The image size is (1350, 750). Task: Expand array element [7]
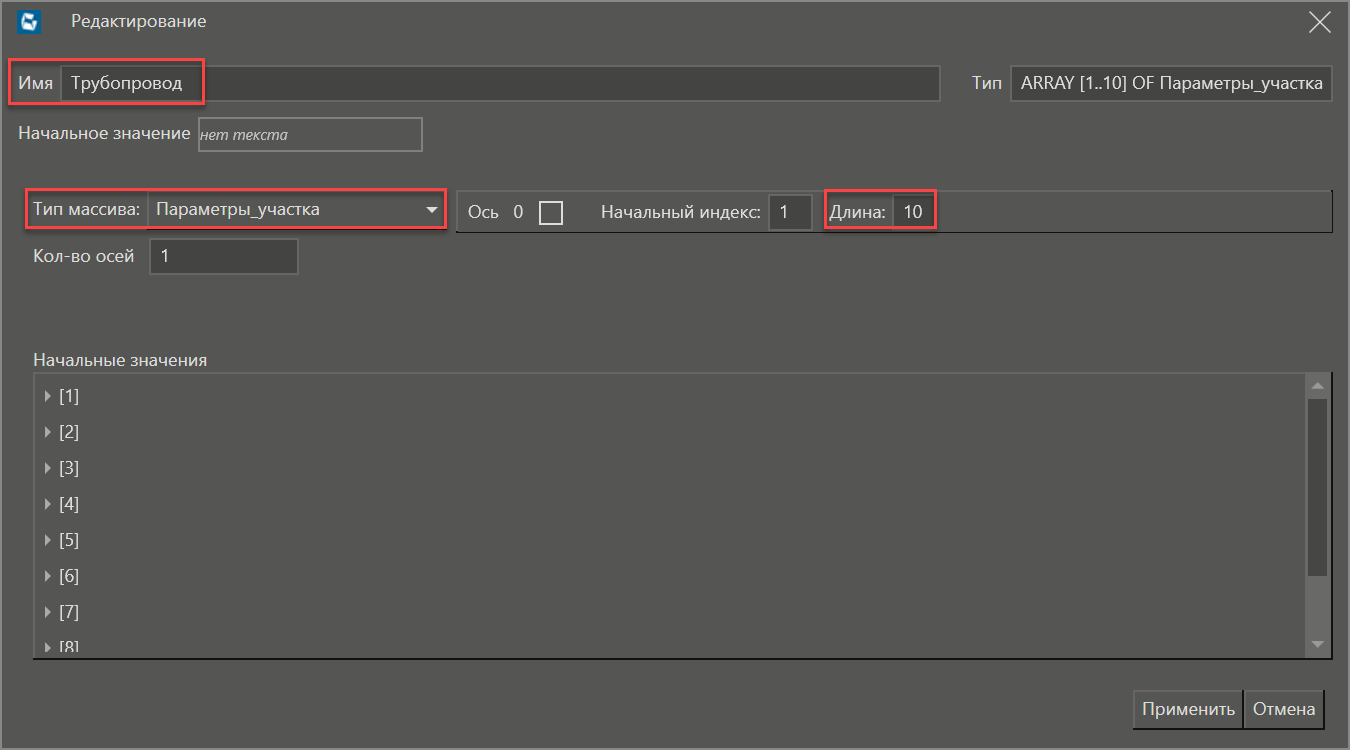tap(47, 613)
